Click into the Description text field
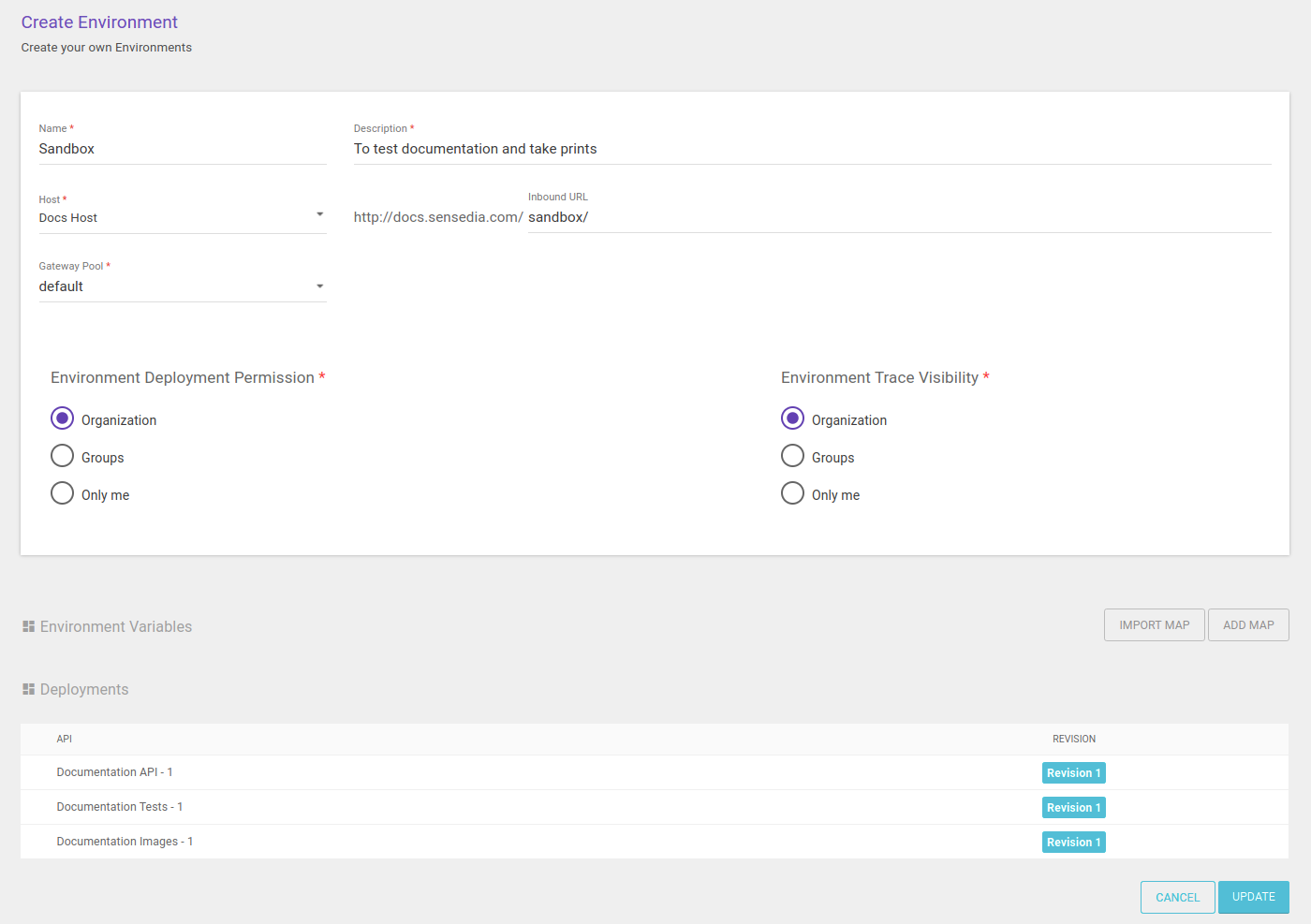The width and height of the screenshot is (1311, 924). pyautogui.click(x=811, y=149)
